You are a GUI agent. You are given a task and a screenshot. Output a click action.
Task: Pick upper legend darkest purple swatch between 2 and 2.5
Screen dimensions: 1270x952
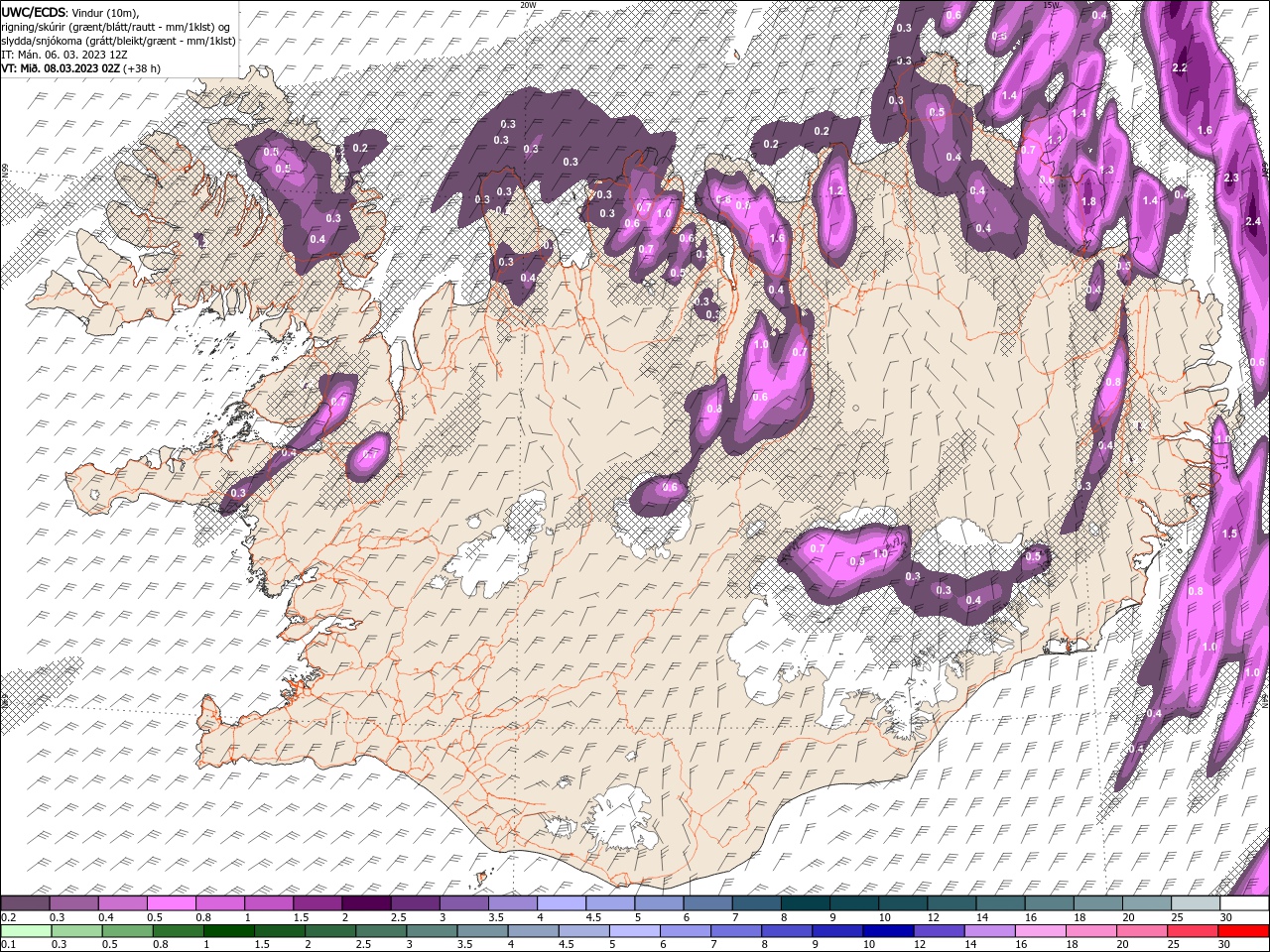coord(366,903)
